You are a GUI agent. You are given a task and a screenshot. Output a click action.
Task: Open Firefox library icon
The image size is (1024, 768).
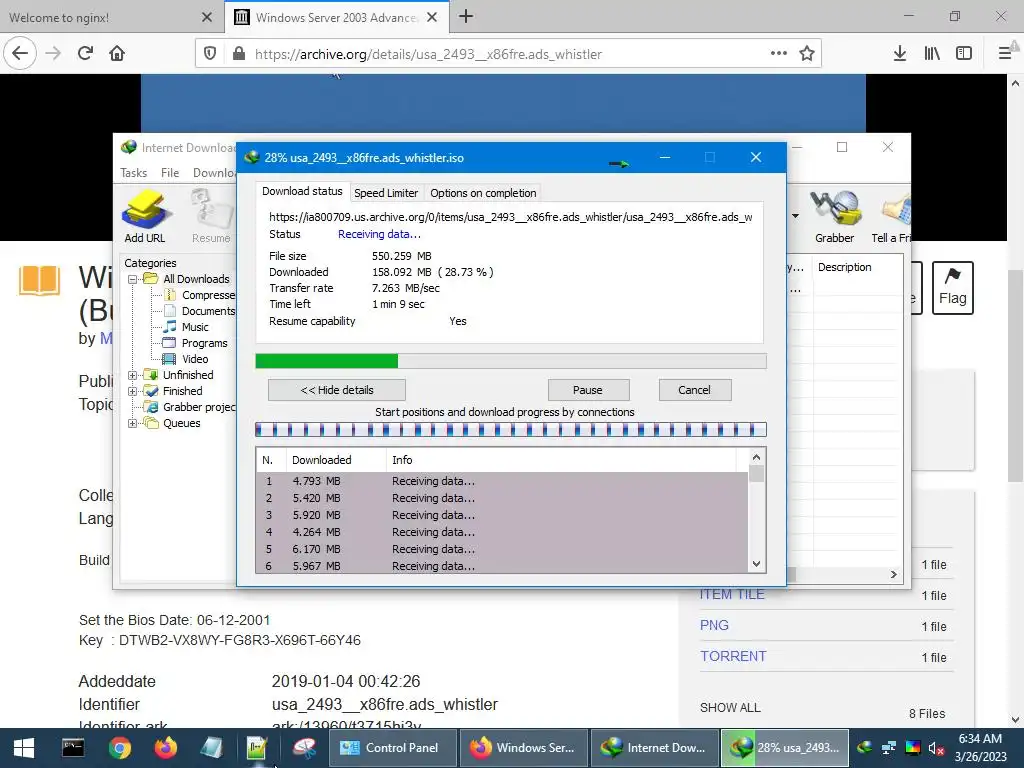coord(932,54)
